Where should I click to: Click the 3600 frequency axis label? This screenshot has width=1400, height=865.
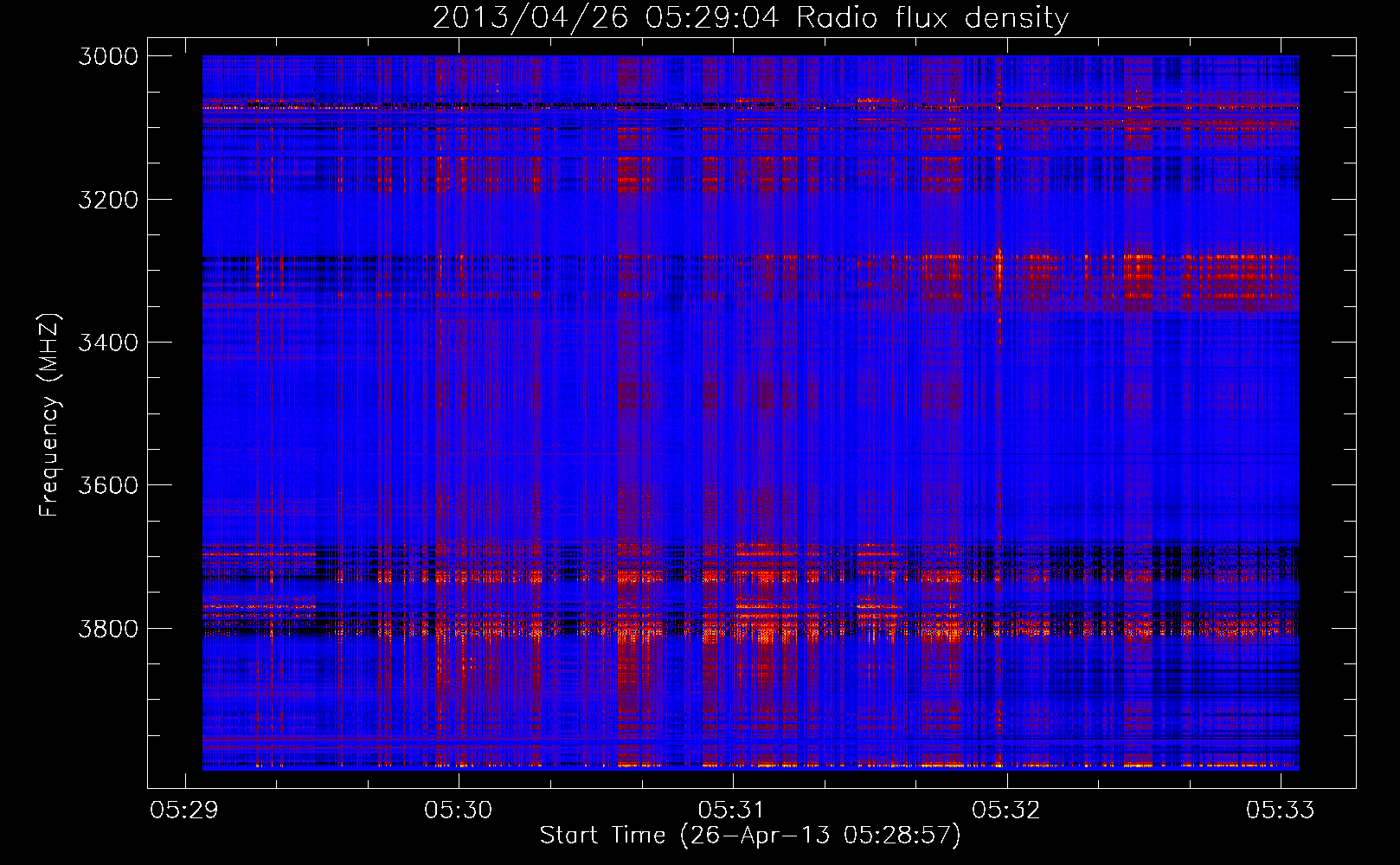pyautogui.click(x=108, y=485)
